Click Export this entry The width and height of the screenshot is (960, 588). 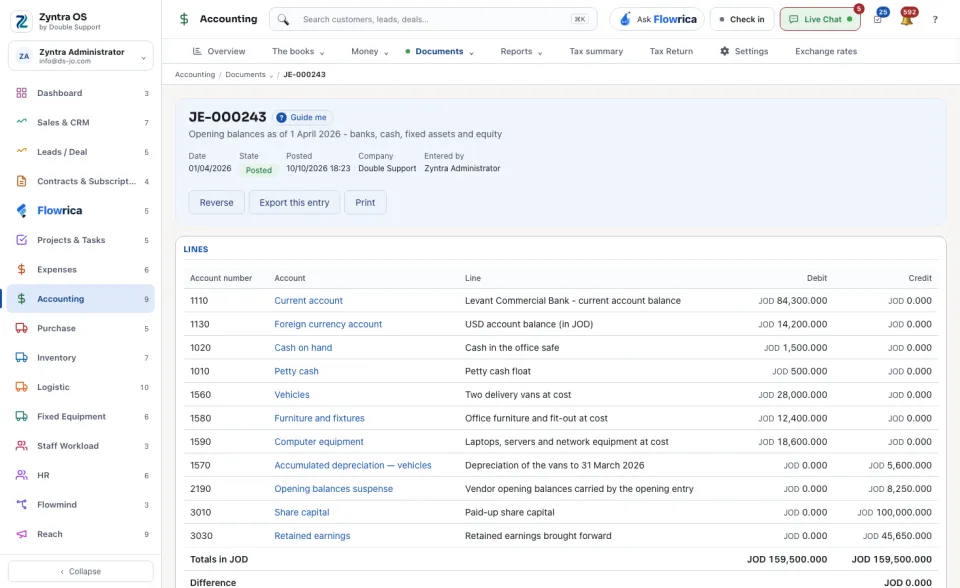click(x=294, y=203)
